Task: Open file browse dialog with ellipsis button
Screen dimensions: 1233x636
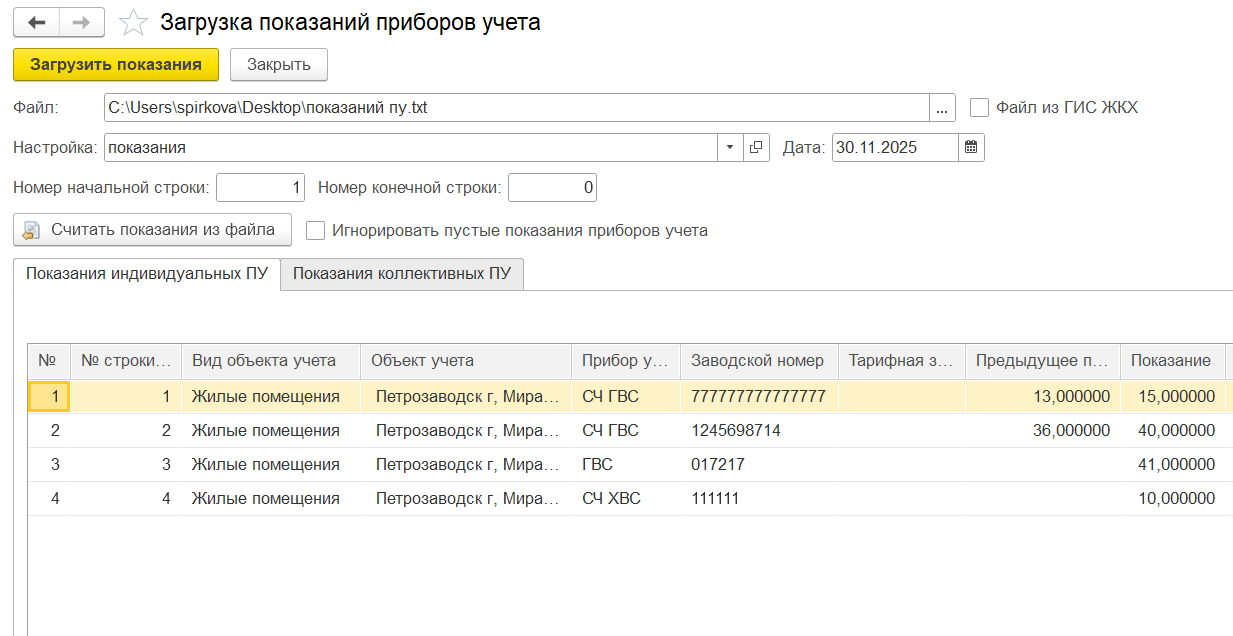Action: coord(942,108)
